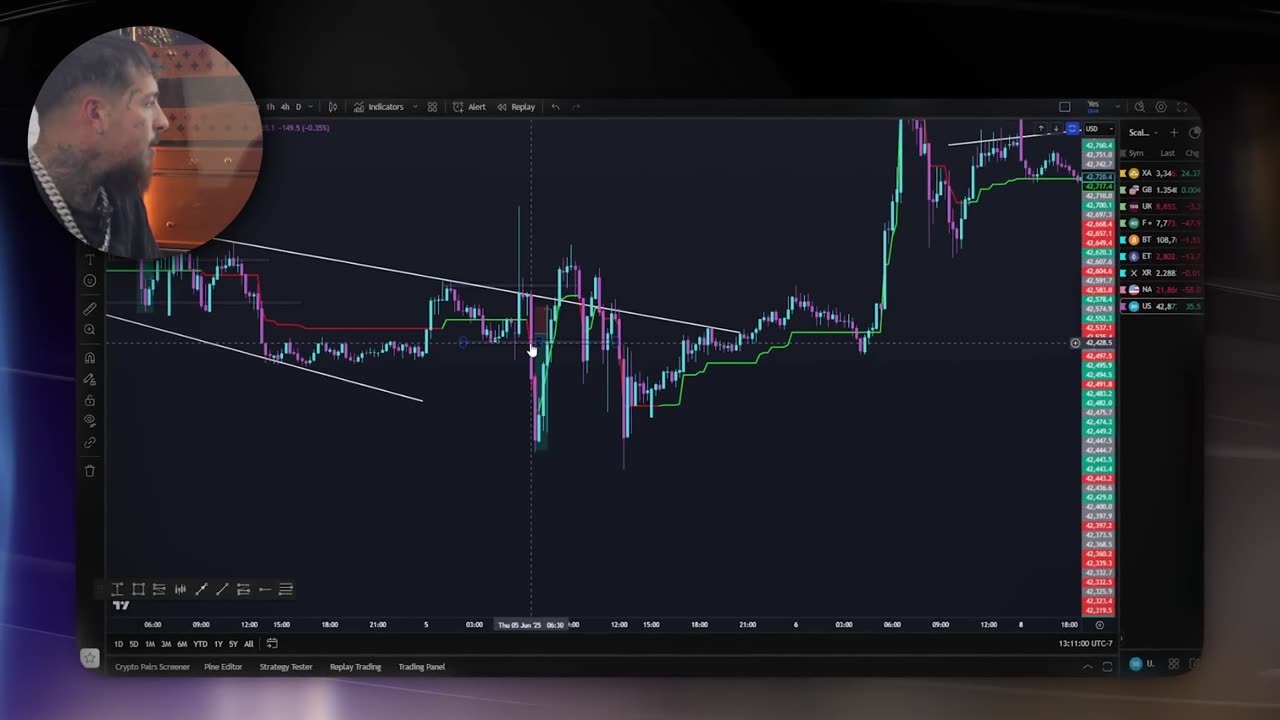Collapse the bottom panel with chevron
This screenshot has width=1280, height=720.
(1087, 667)
